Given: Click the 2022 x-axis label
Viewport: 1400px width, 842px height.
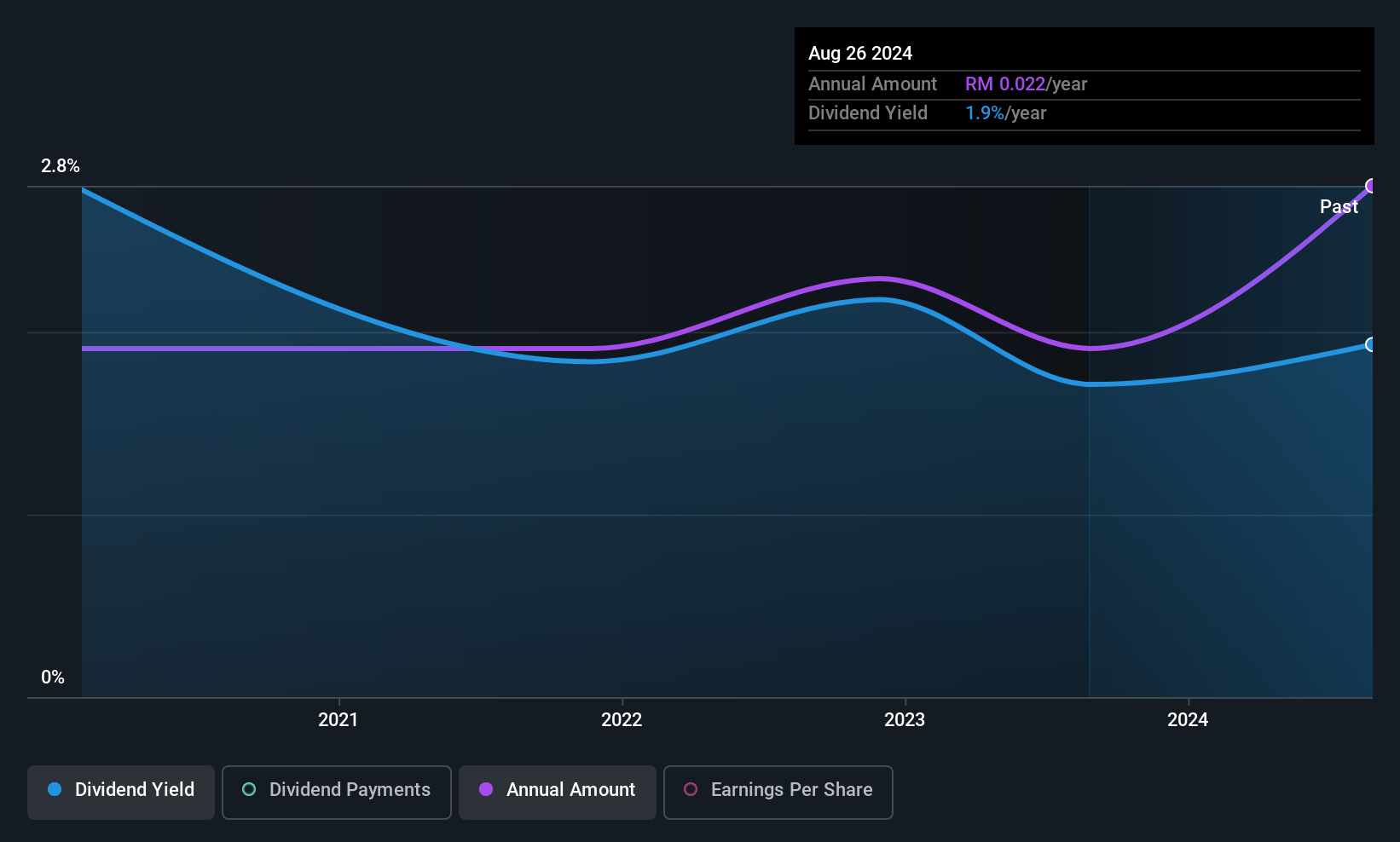Looking at the screenshot, I should tap(622, 719).
